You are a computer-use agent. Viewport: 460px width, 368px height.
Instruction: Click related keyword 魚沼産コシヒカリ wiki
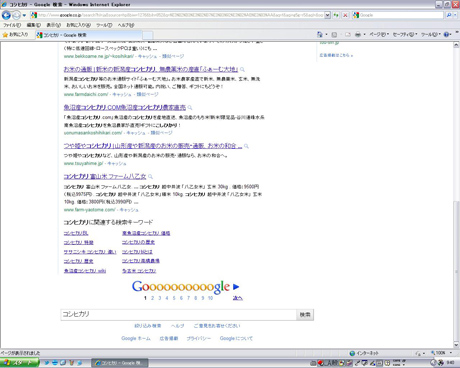tap(85, 271)
